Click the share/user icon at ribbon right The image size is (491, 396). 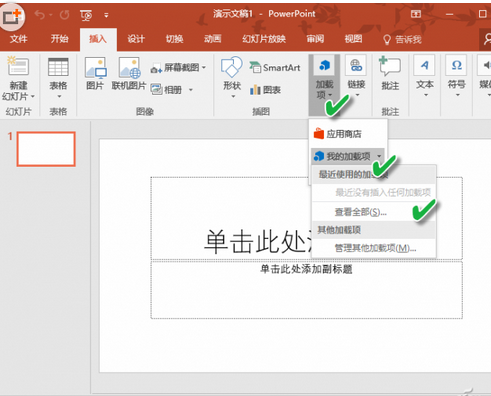487,39
